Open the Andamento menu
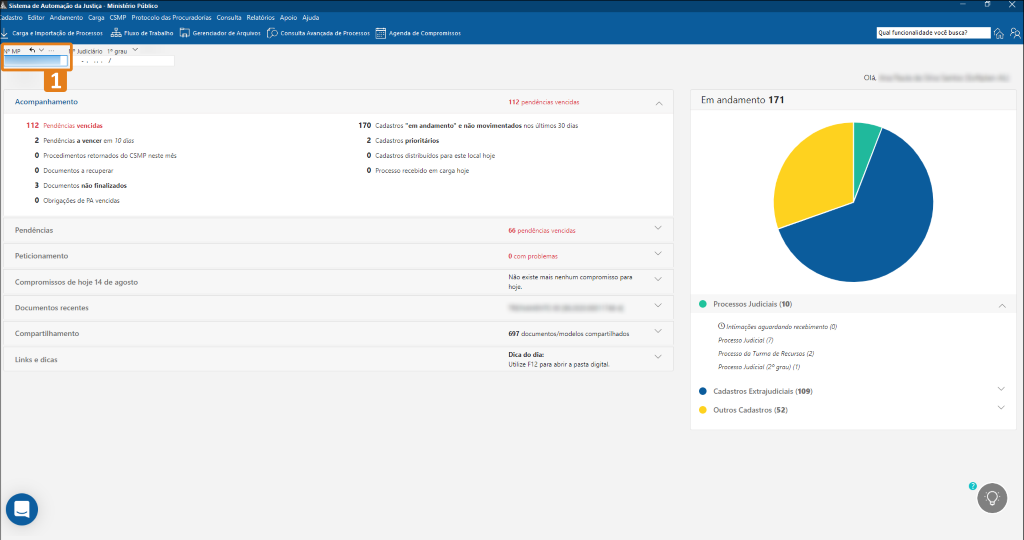 [x=66, y=17]
